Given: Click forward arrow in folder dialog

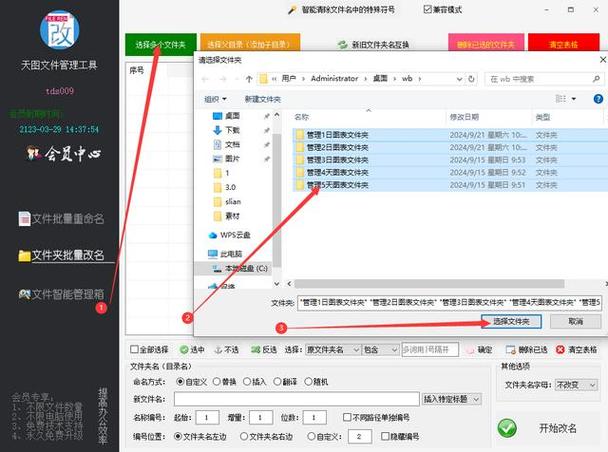Looking at the screenshot, I should [223, 79].
